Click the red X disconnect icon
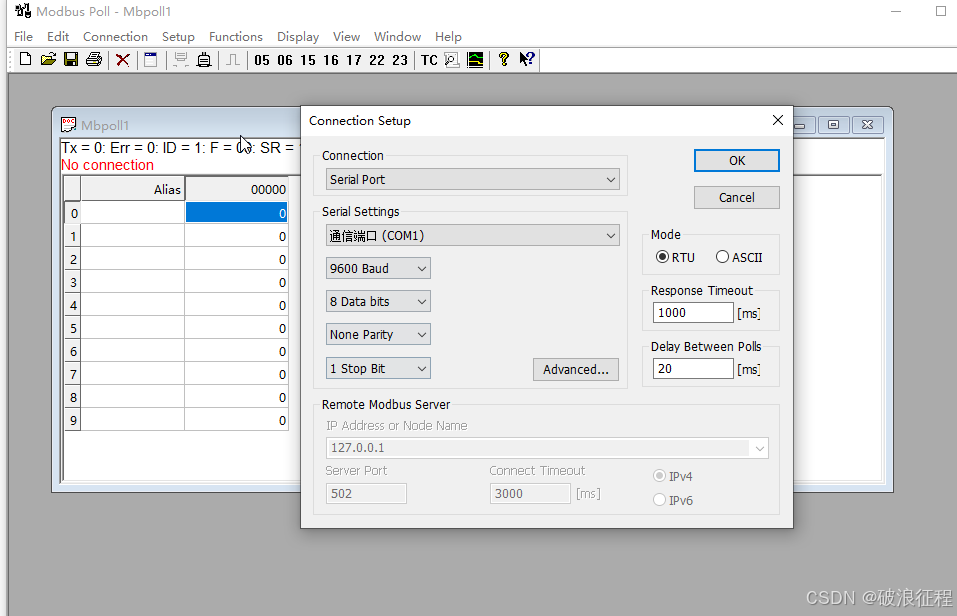Image resolution: width=957 pixels, height=616 pixels. [123, 60]
